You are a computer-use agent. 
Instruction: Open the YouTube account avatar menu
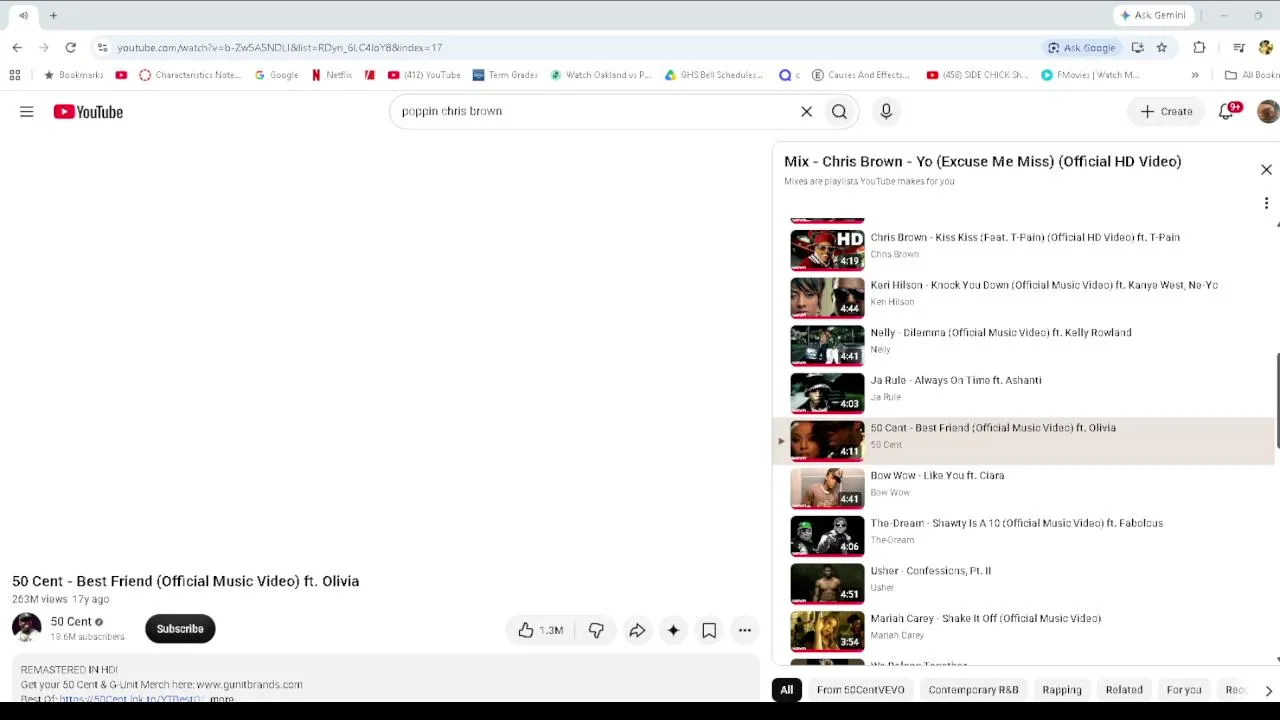[x=1267, y=112]
